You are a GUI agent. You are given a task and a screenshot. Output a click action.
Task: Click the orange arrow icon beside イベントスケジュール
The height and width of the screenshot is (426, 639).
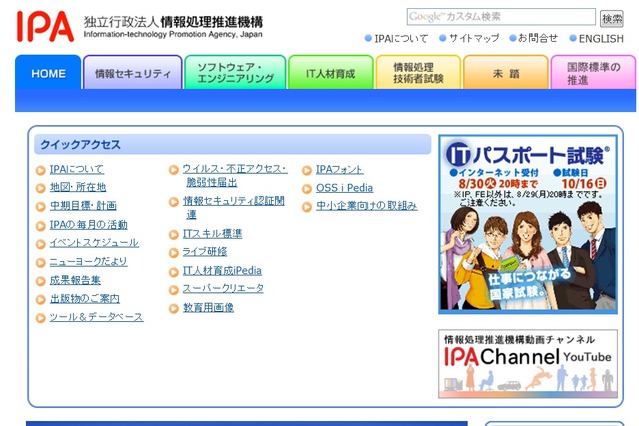(x=41, y=244)
